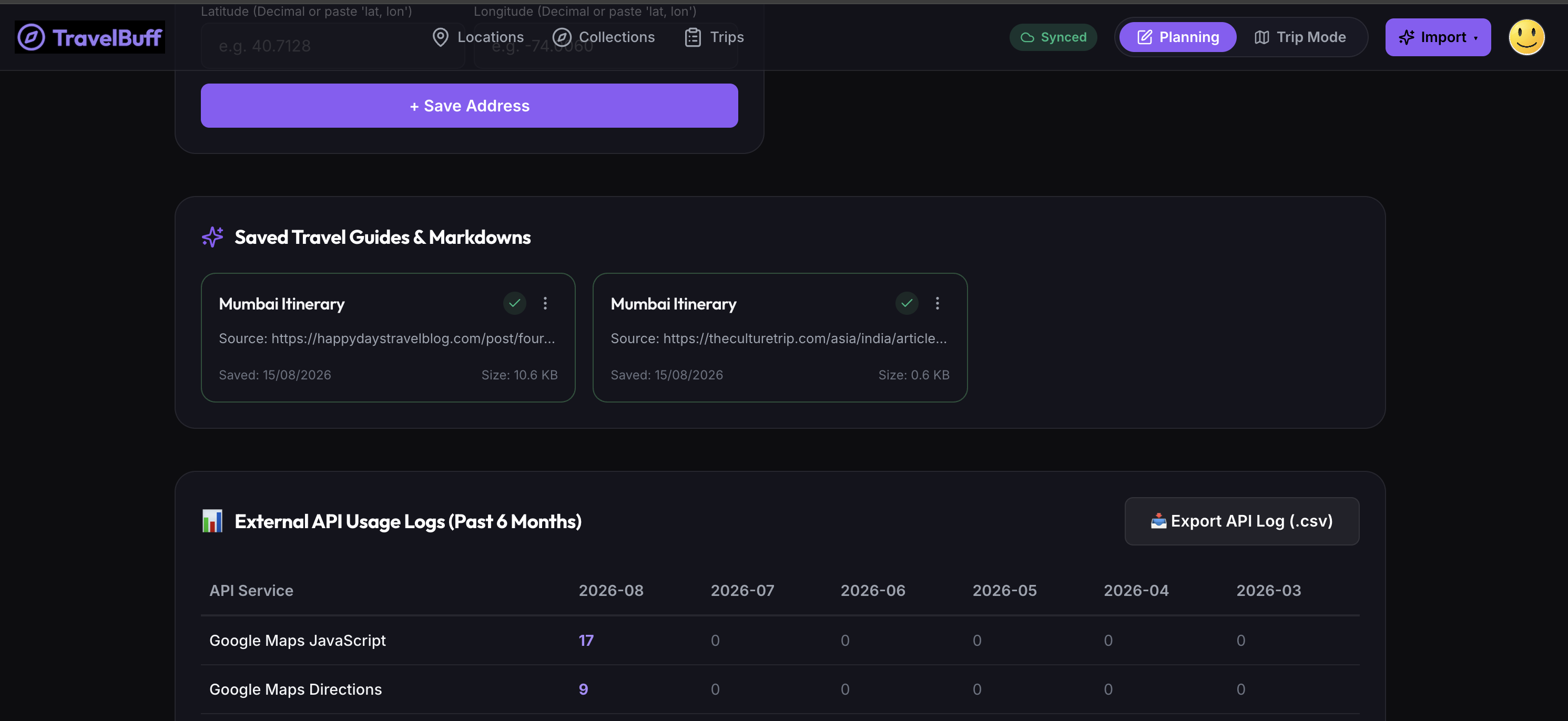The image size is (1568, 721).
Task: Click 'Size: 0.6 KB' on second itinerary card
Action: (x=914, y=375)
